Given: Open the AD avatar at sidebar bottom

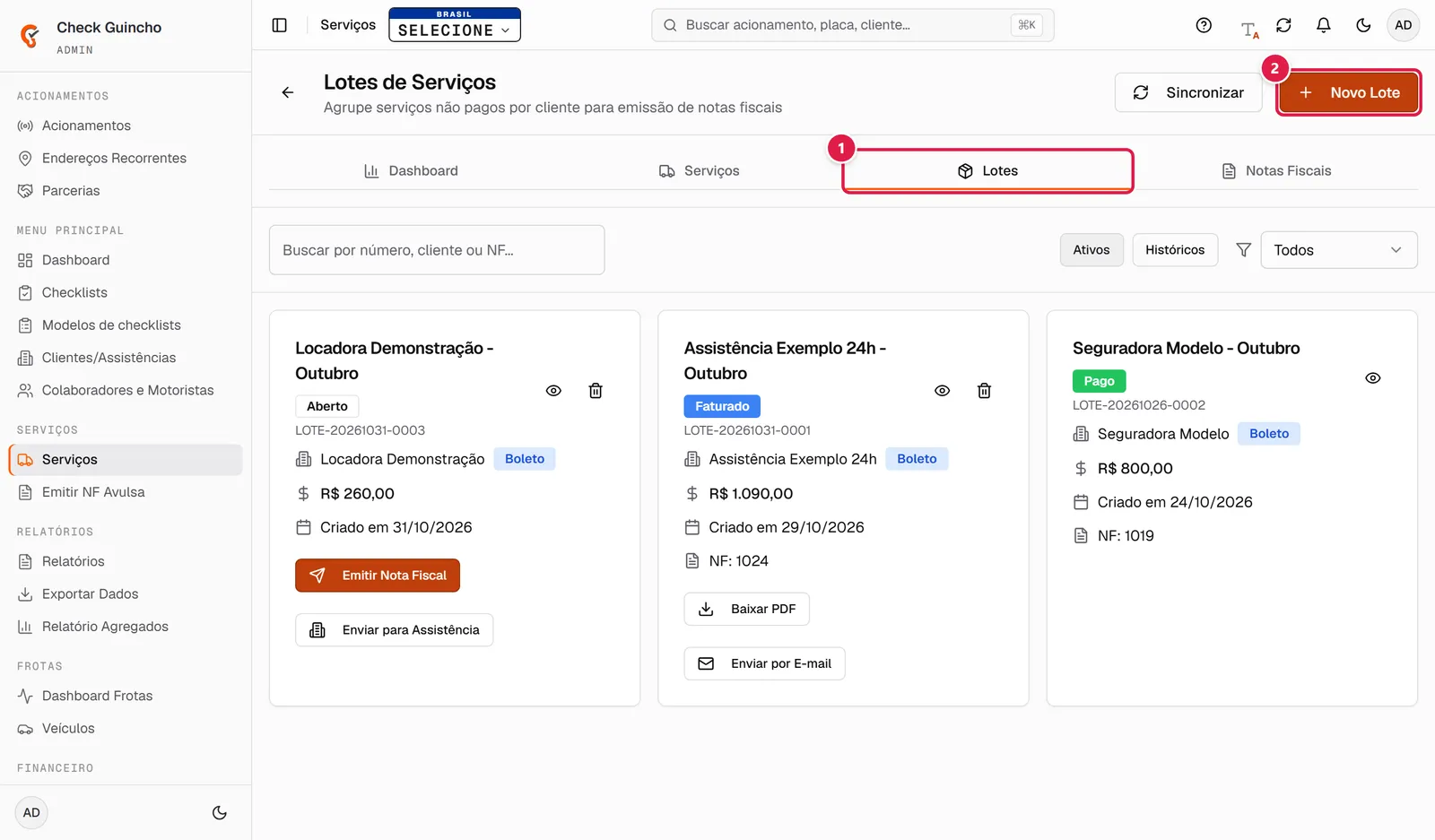Looking at the screenshot, I should click(x=31, y=813).
